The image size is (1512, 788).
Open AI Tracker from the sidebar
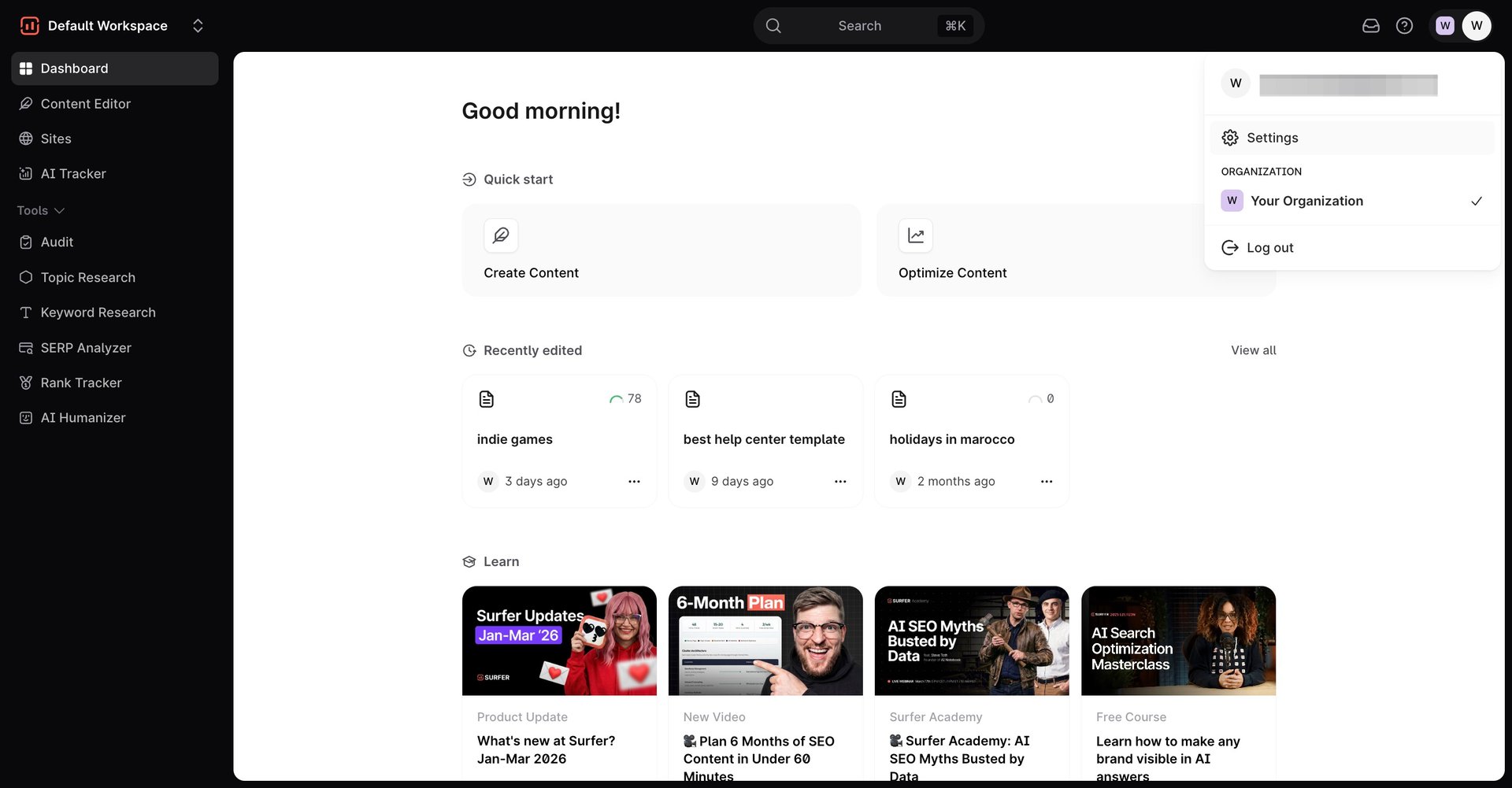(x=72, y=174)
